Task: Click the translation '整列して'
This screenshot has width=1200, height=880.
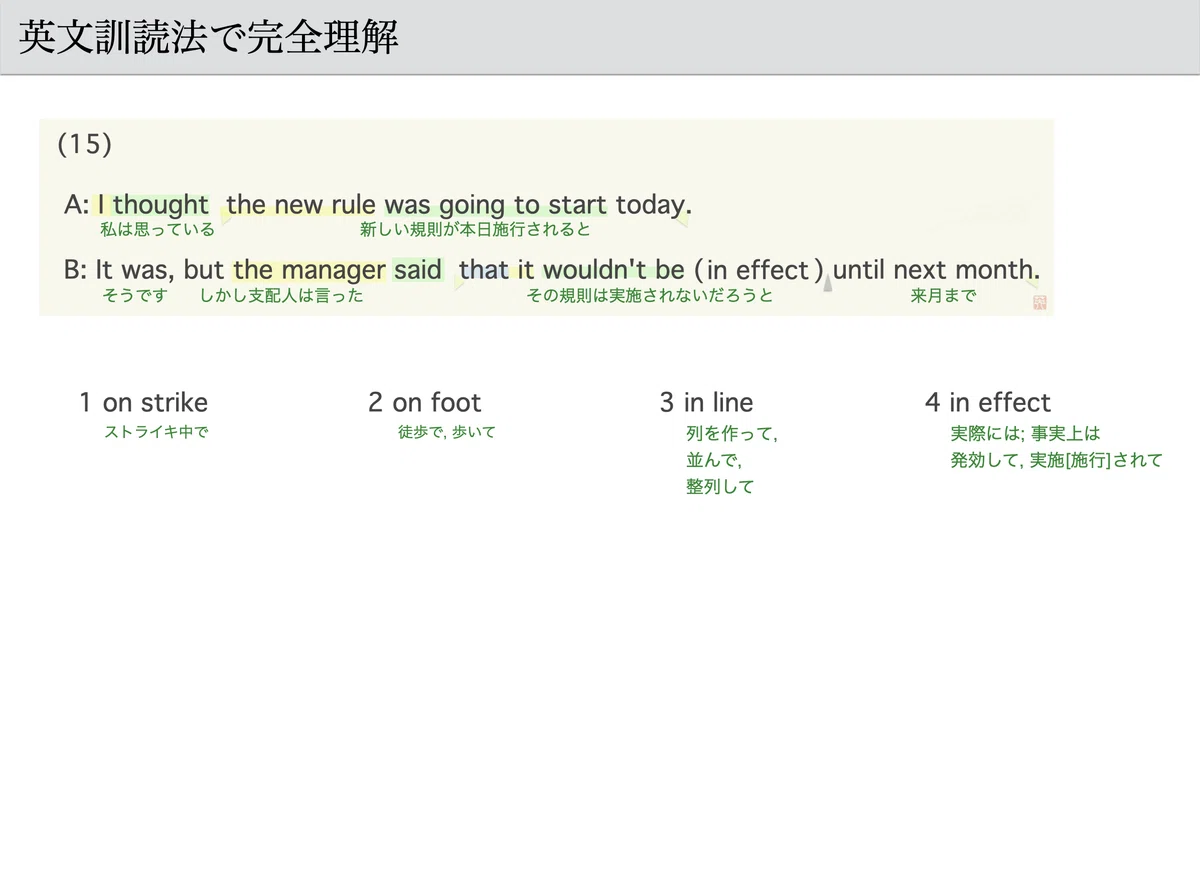Action: tap(720, 487)
